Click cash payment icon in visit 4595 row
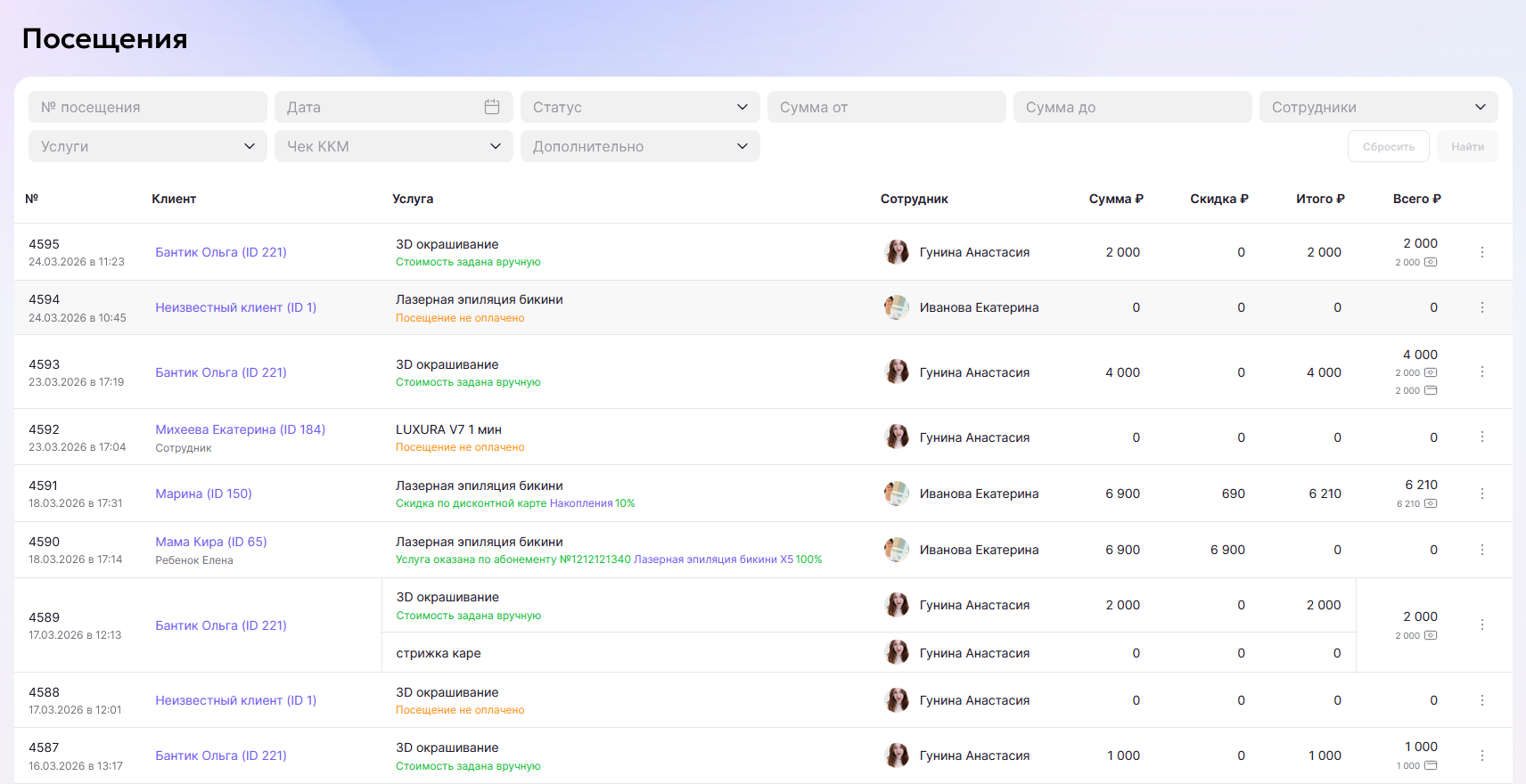Image resolution: width=1526 pixels, height=784 pixels. (1431, 262)
